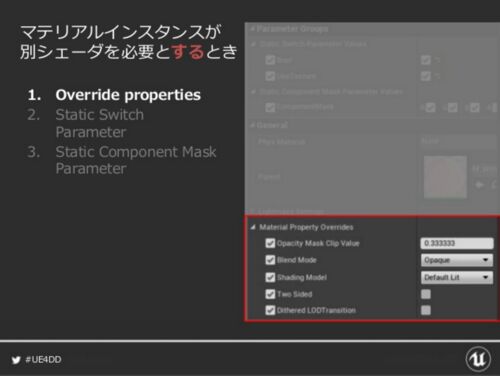
Task: Click the Opacity Mask Clip value field
Action: [x=457, y=243]
